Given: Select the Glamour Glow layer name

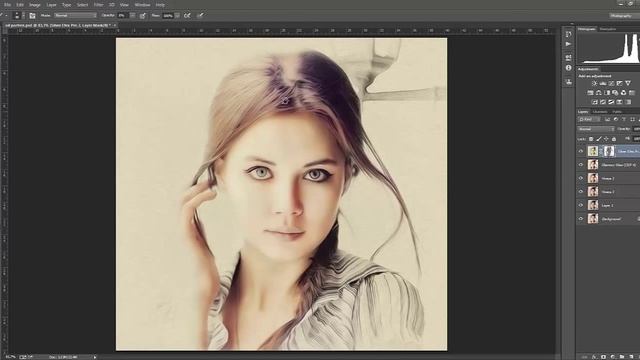Looking at the screenshot, I should pos(619,165).
